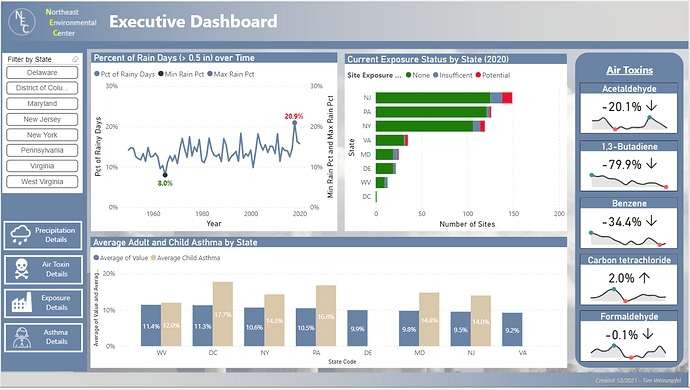690x390 pixels.
Task: Click the 1,3-Butadiene down arrow indicator
Action: [651, 164]
